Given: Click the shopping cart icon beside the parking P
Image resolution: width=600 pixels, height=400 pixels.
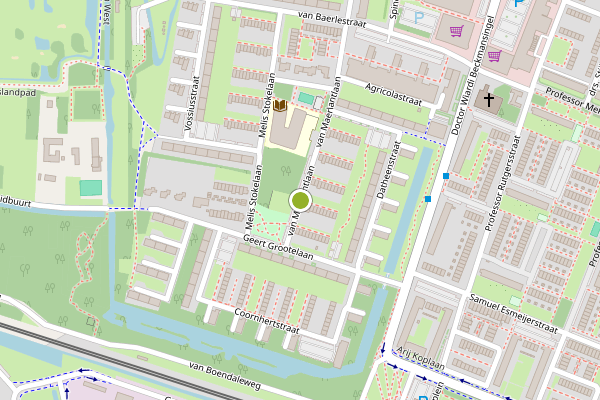Looking at the screenshot, I should point(457,30).
